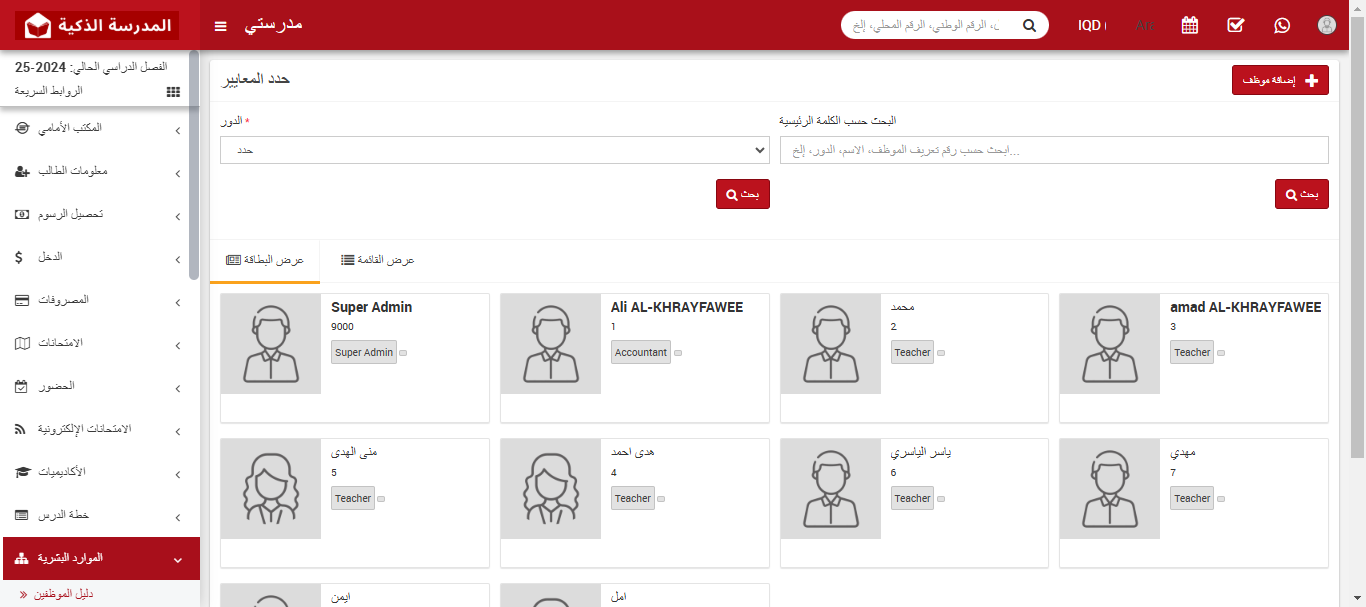Click the WhatsApp icon in the top bar
This screenshot has height=607, width=1366.
click(1282, 25)
